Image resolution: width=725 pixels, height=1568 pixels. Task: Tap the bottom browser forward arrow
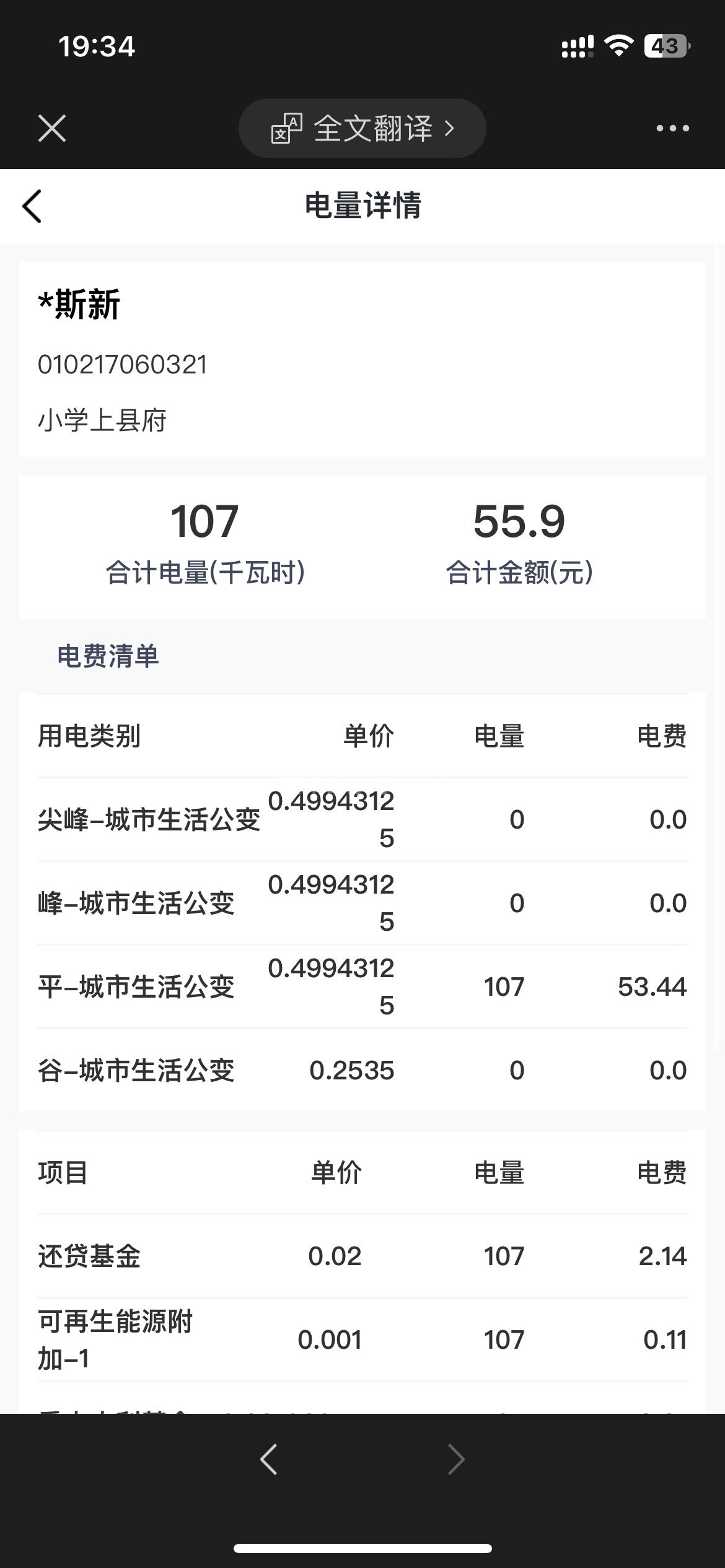456,1459
